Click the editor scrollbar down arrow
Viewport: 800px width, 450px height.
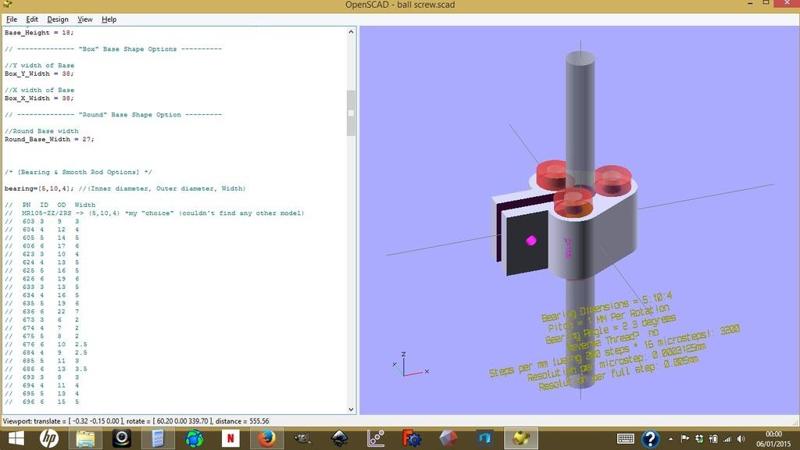(x=351, y=408)
